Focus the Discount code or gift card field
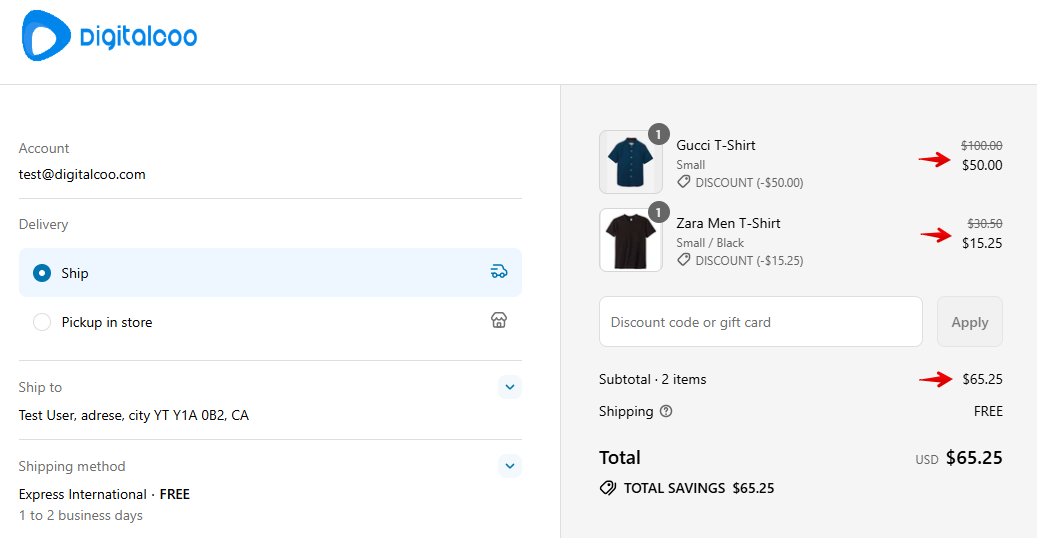Viewport: 1037px width, 538px height. 760,322
